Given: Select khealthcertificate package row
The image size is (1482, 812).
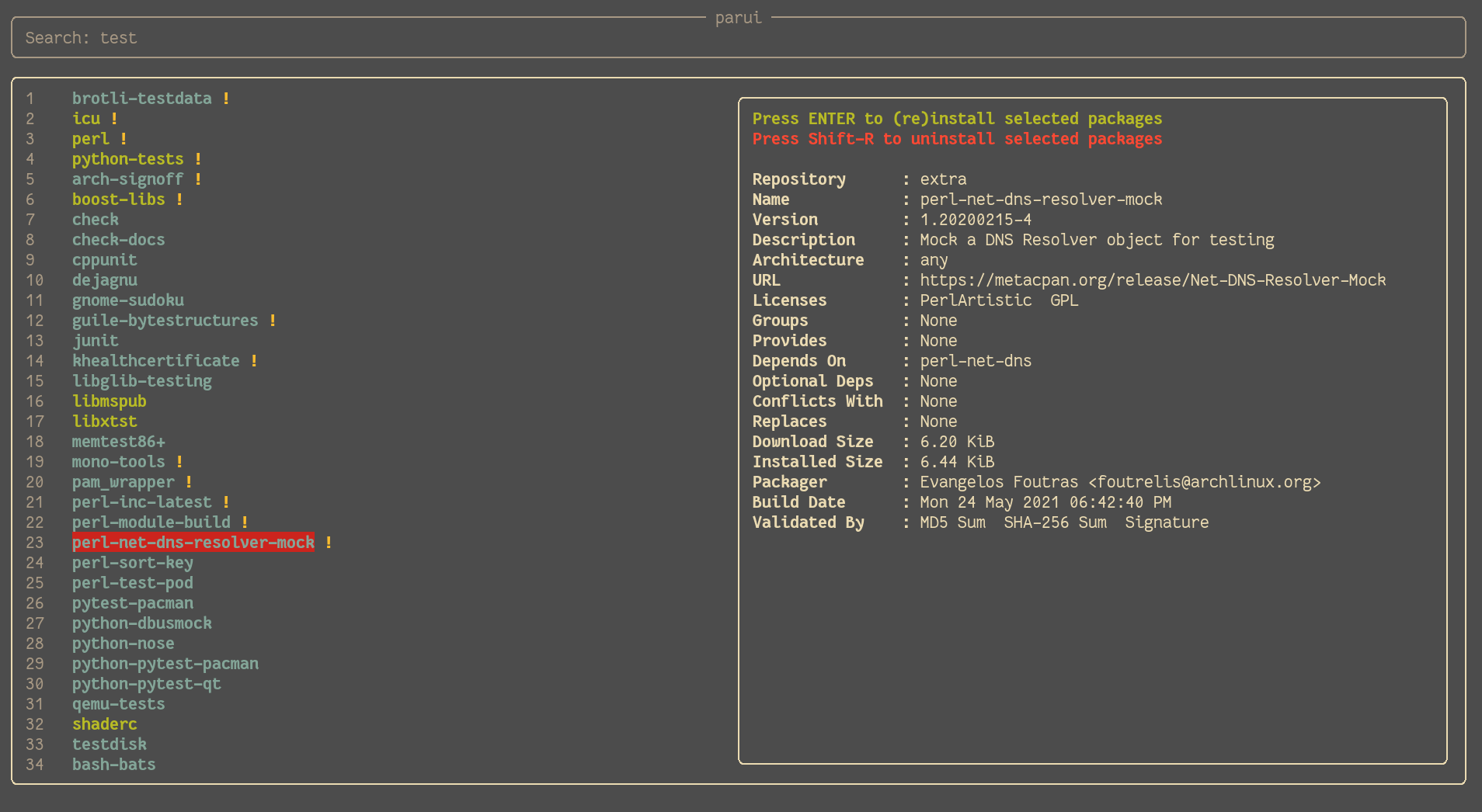Looking at the screenshot, I should pyautogui.click(x=156, y=361).
